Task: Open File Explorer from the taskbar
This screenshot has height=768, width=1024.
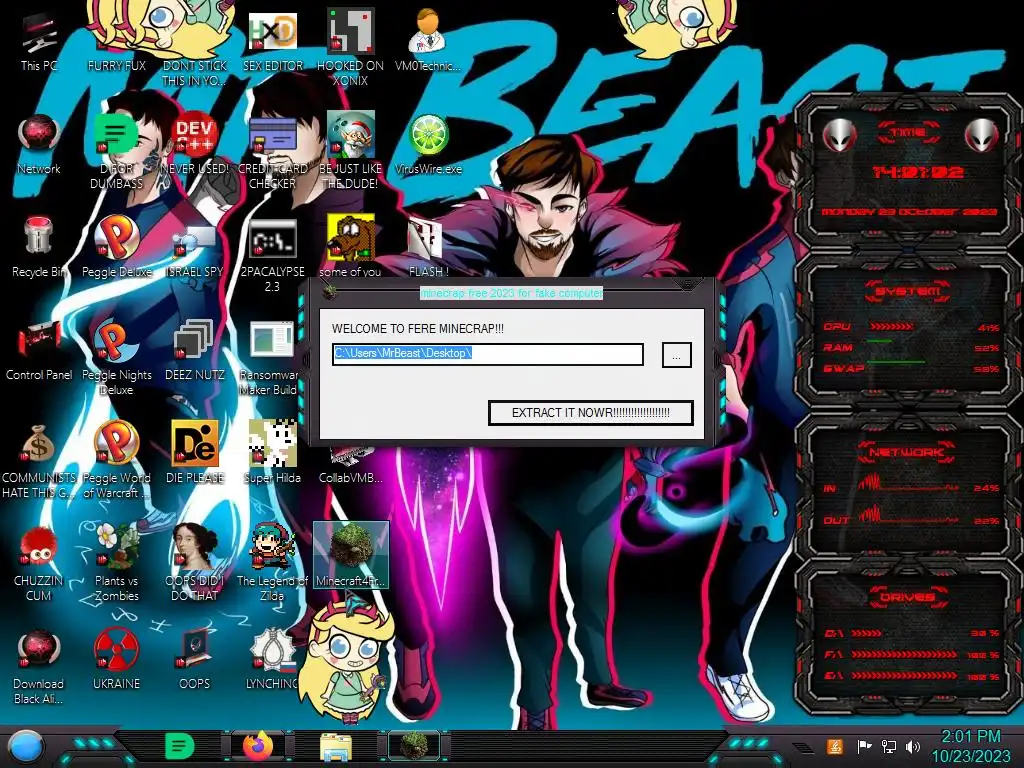Action: pos(336,747)
